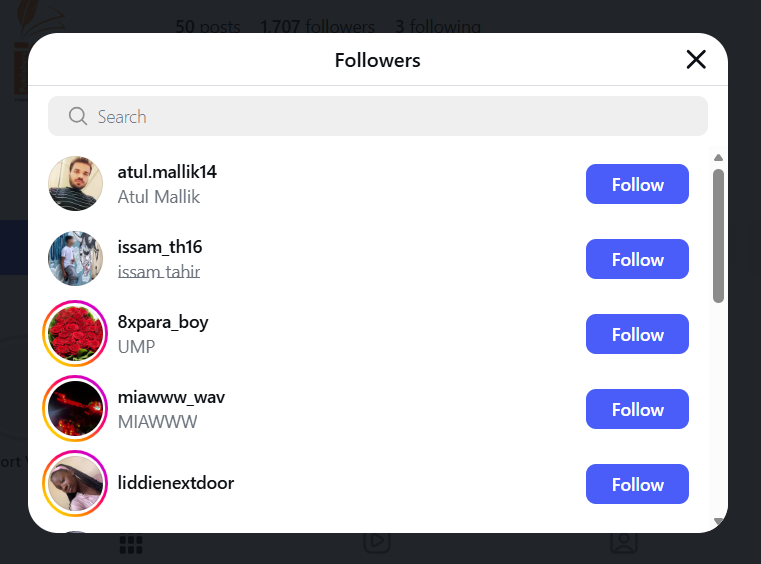Image resolution: width=761 pixels, height=564 pixels.
Task: Open the miawww_wav username link
Action: click(171, 397)
